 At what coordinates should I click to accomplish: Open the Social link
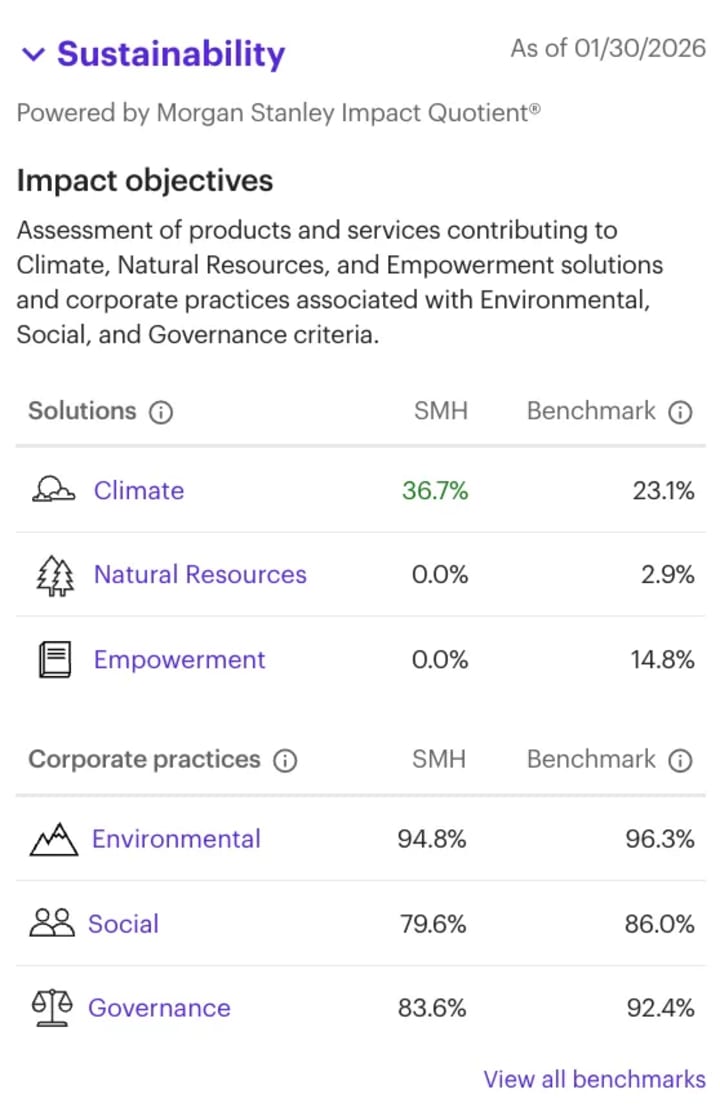click(x=123, y=924)
